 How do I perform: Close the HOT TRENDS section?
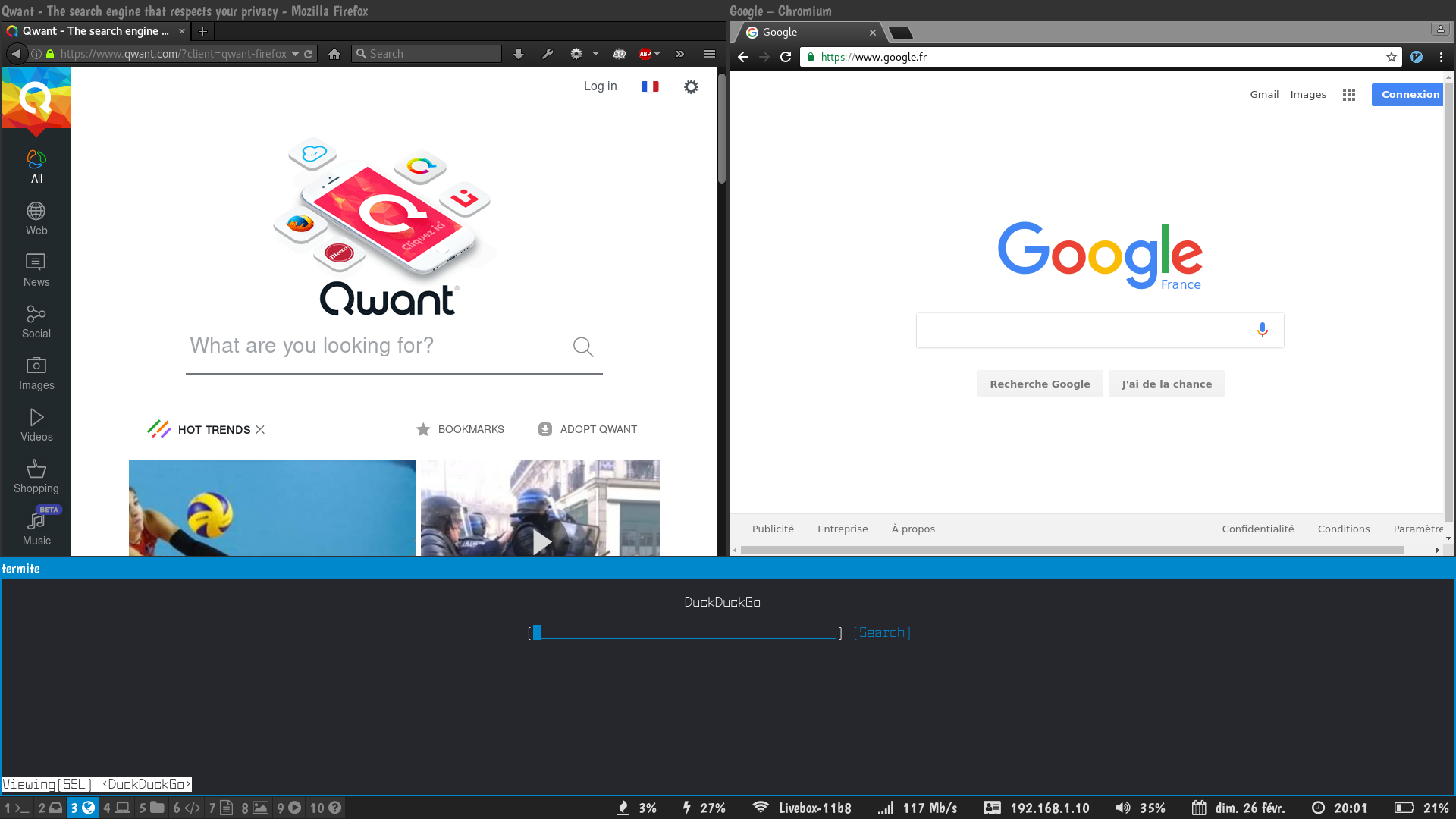tap(260, 429)
